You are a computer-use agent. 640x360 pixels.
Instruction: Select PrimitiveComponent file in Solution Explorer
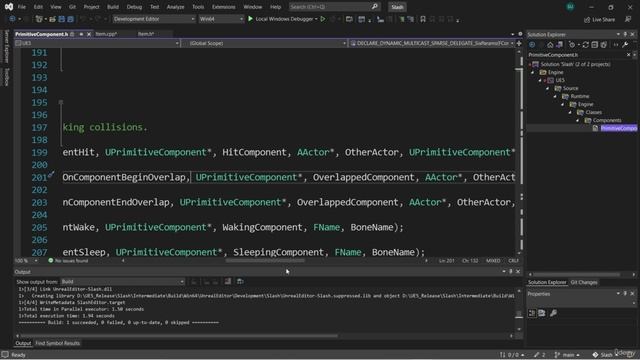click(618, 128)
